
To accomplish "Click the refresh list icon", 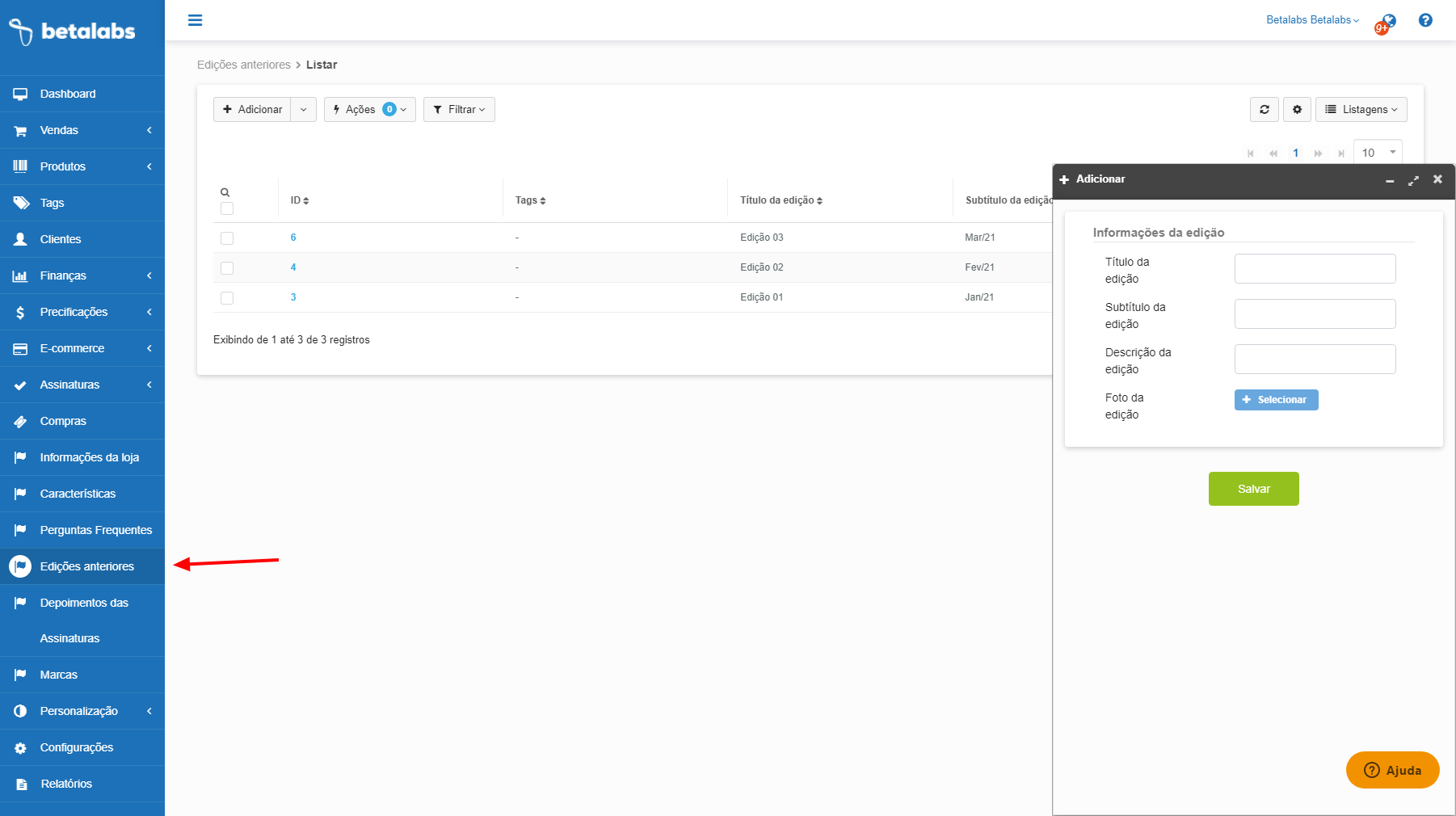I will pyautogui.click(x=1264, y=110).
